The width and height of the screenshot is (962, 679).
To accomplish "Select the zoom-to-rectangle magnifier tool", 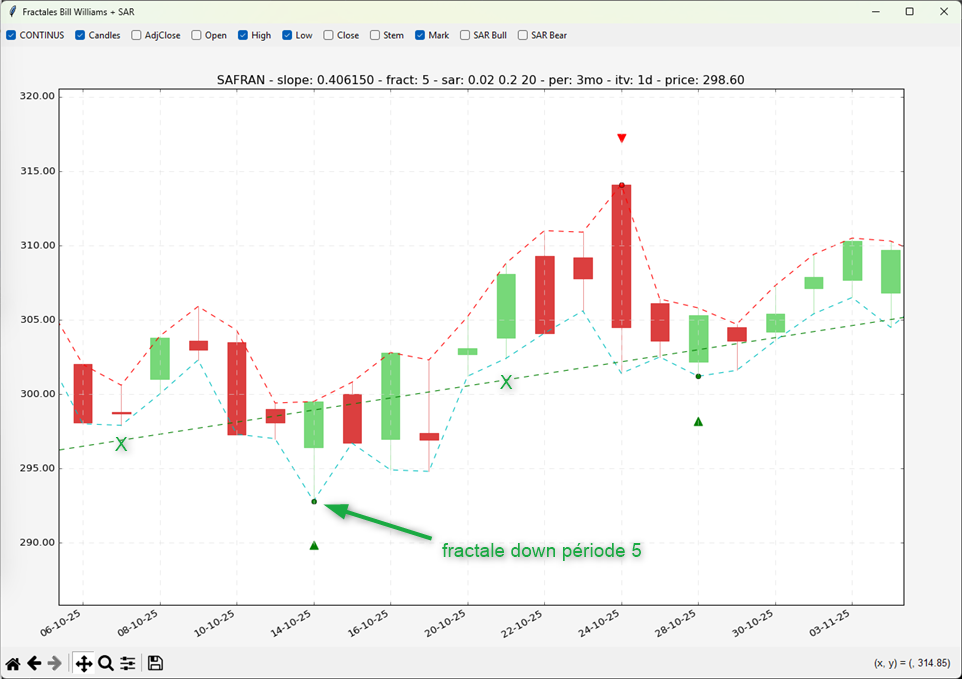I will tap(106, 663).
